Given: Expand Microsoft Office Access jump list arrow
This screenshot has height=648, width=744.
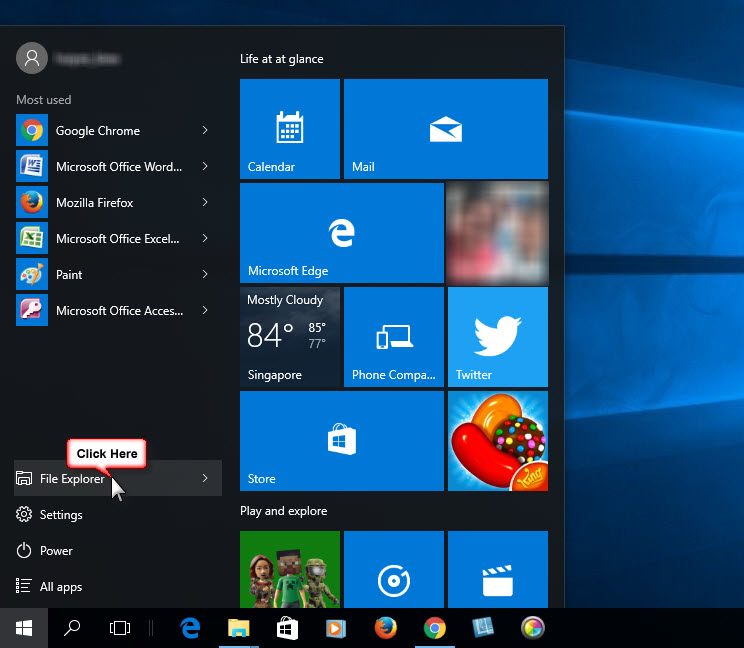Looking at the screenshot, I should (x=205, y=310).
